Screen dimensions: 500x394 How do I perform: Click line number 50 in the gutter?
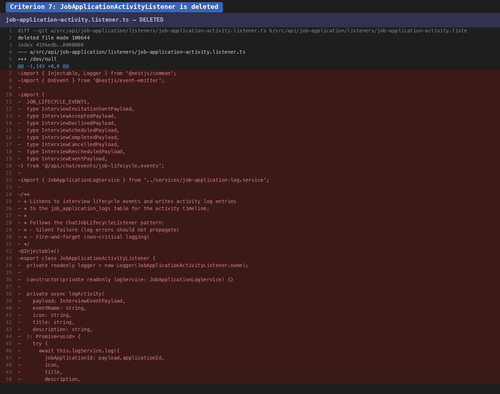tap(9, 379)
